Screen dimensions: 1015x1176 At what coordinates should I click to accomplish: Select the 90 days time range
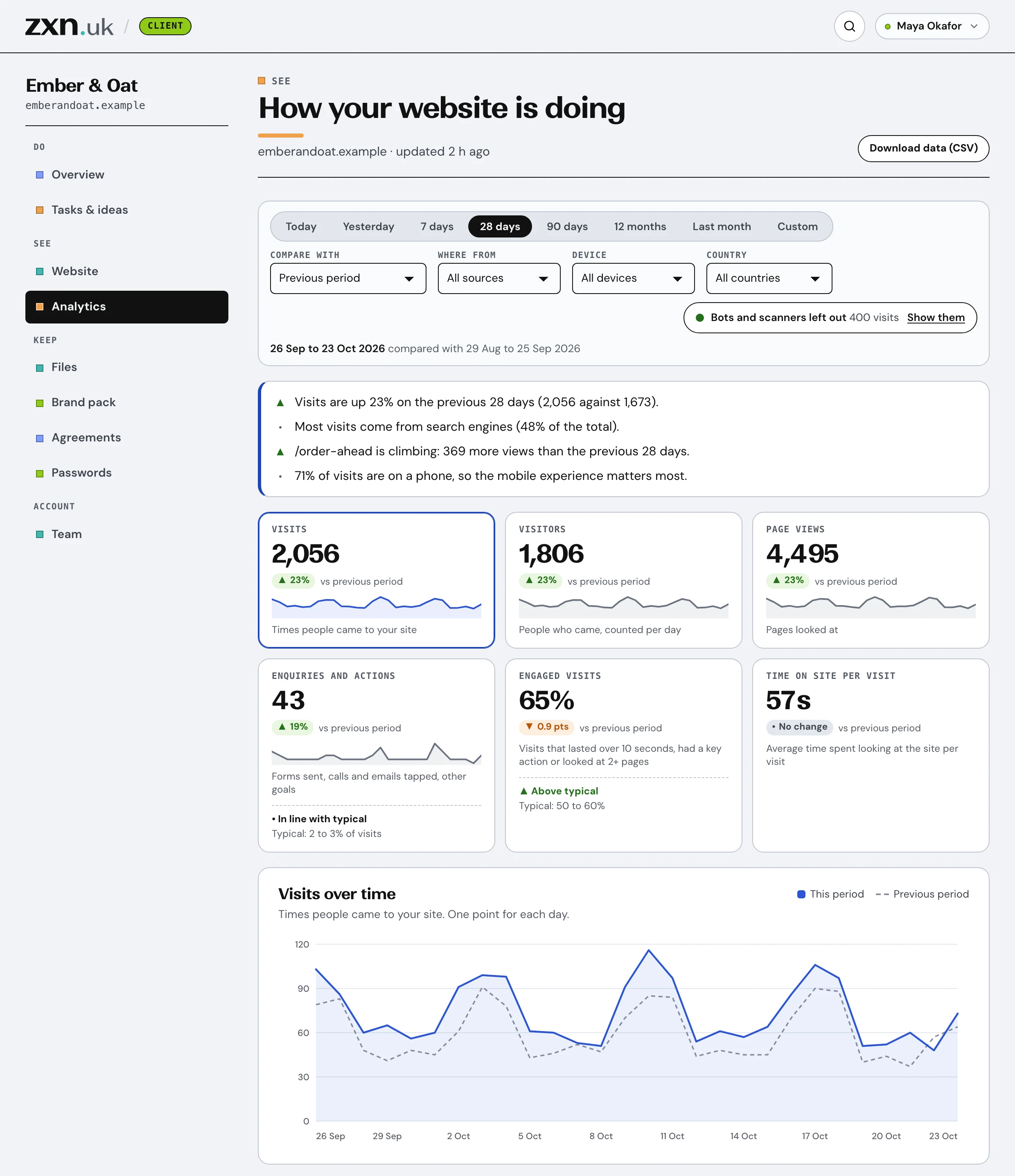pyautogui.click(x=567, y=226)
